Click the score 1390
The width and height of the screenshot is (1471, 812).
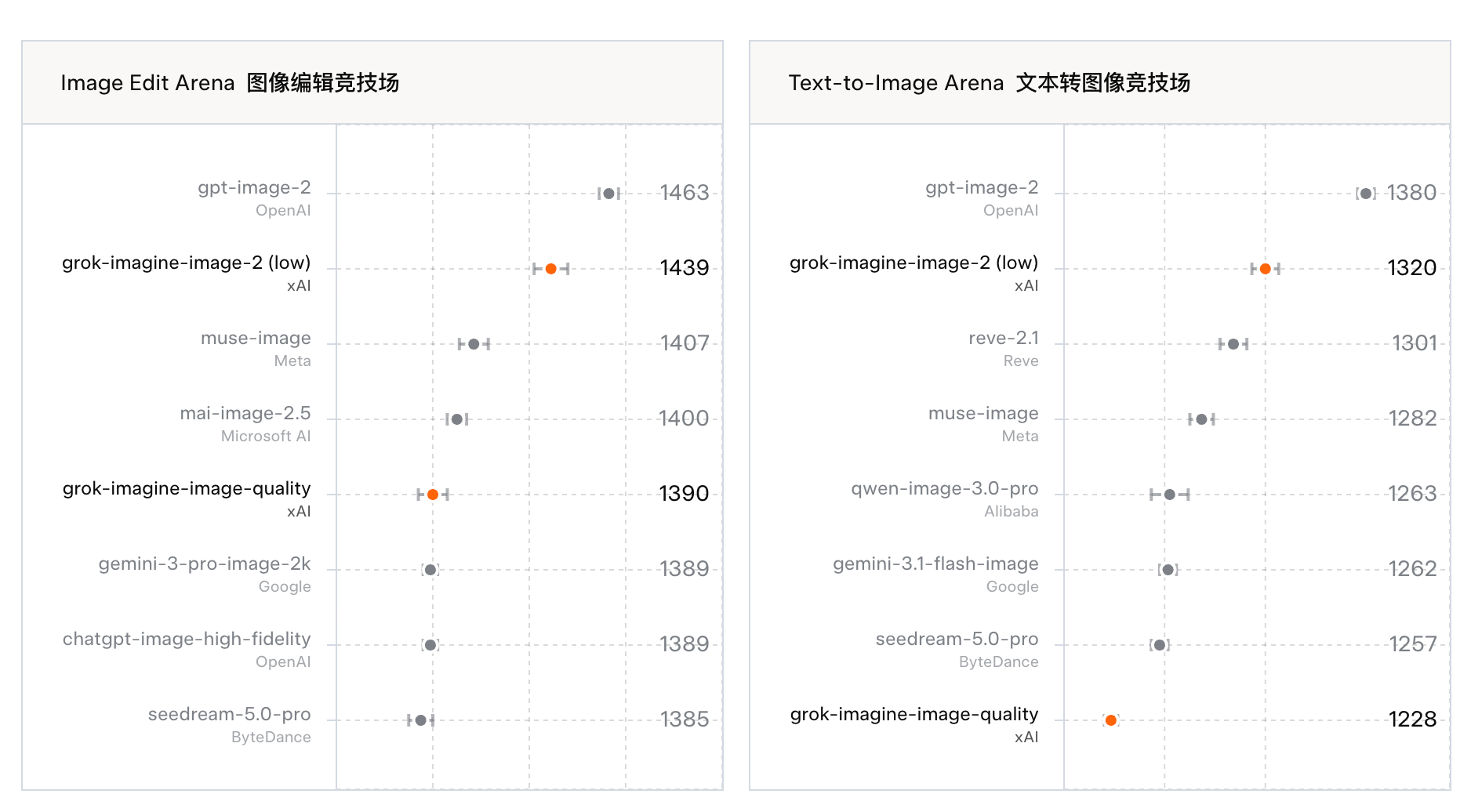pos(684,494)
